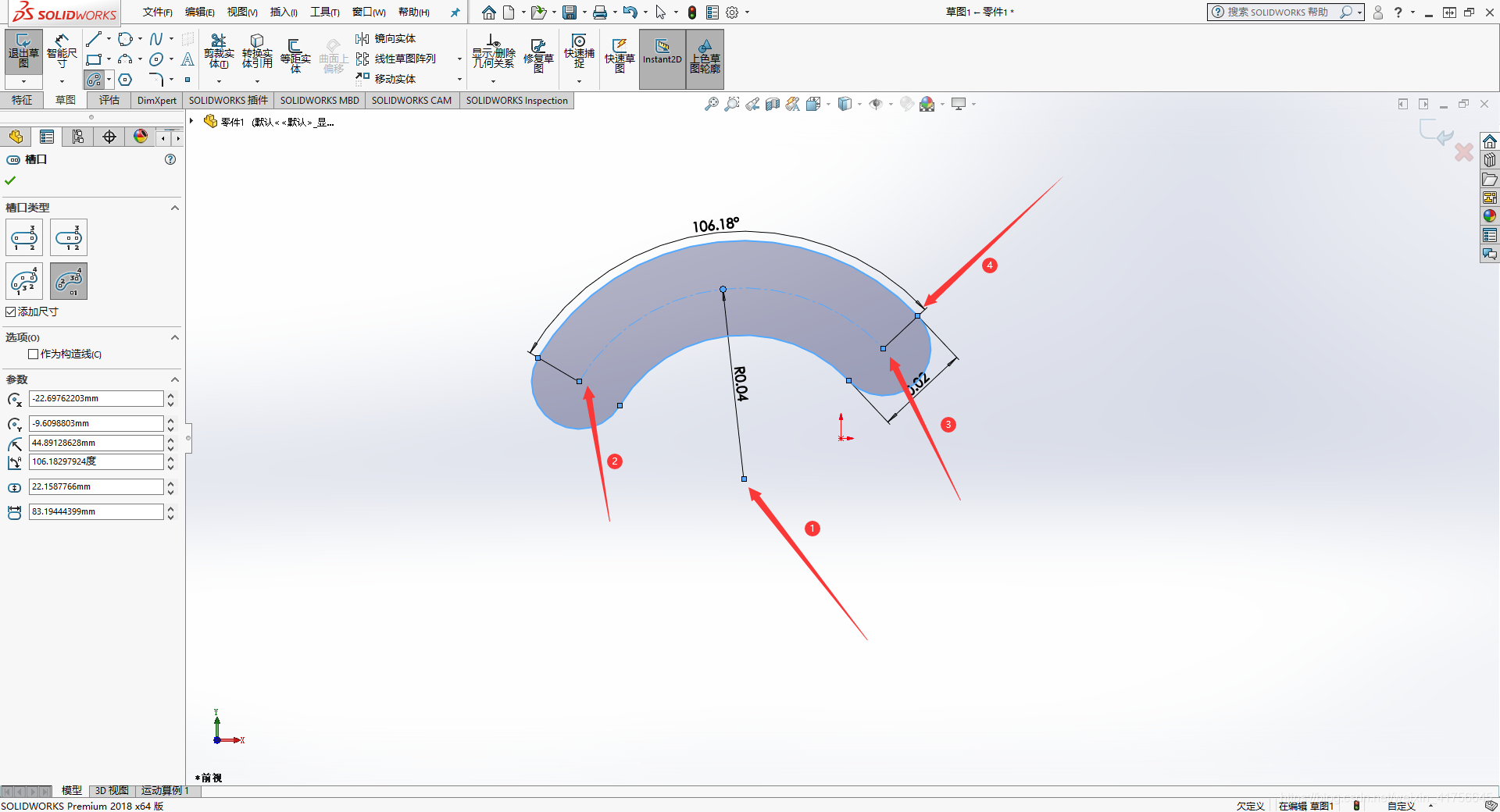Toggle Shaded Sketch Contours (上色草图轮廓)
Screen dimensions: 1500x812
[705, 59]
